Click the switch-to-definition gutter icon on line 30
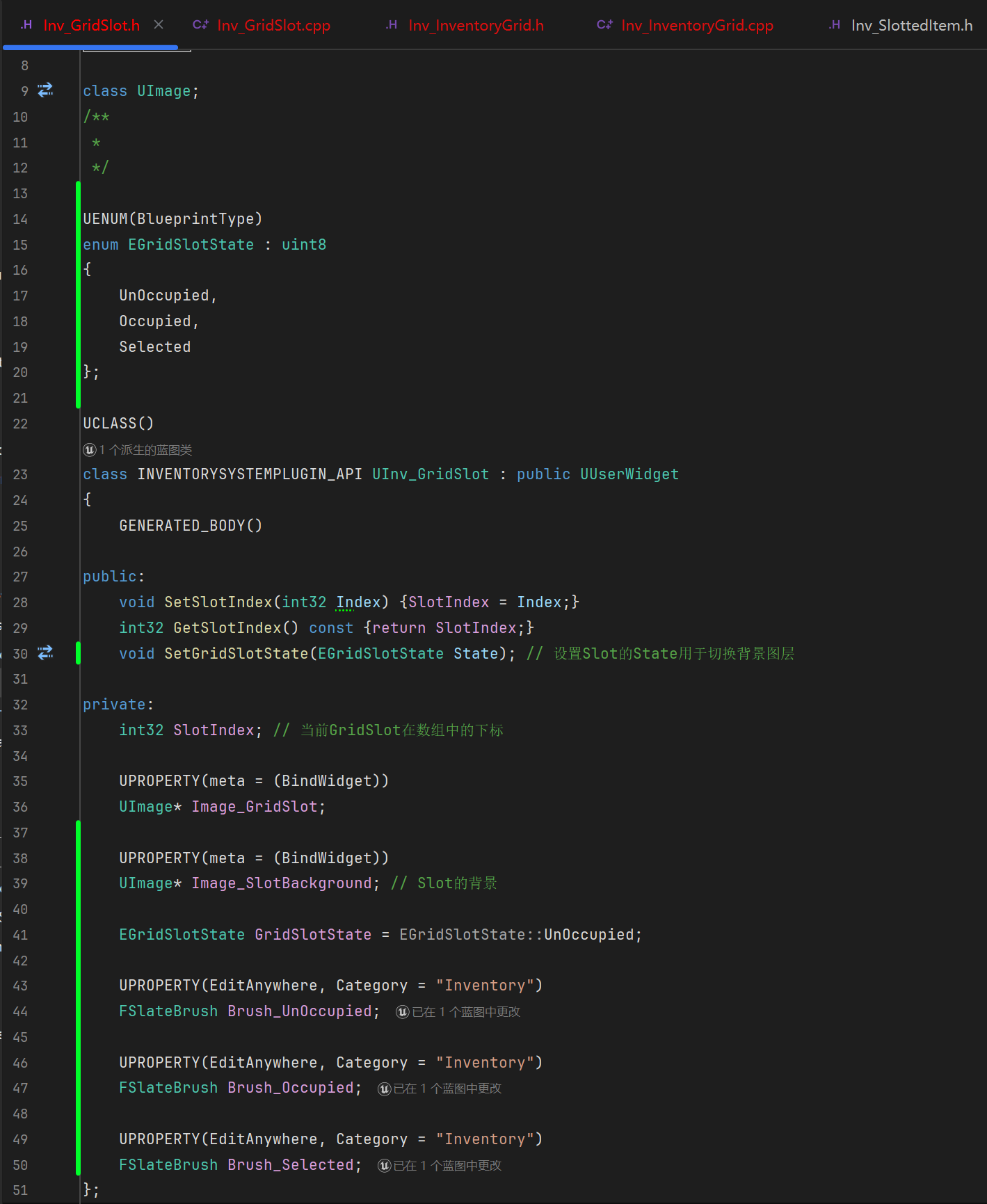Screen dimensions: 987x1204 tap(45, 653)
